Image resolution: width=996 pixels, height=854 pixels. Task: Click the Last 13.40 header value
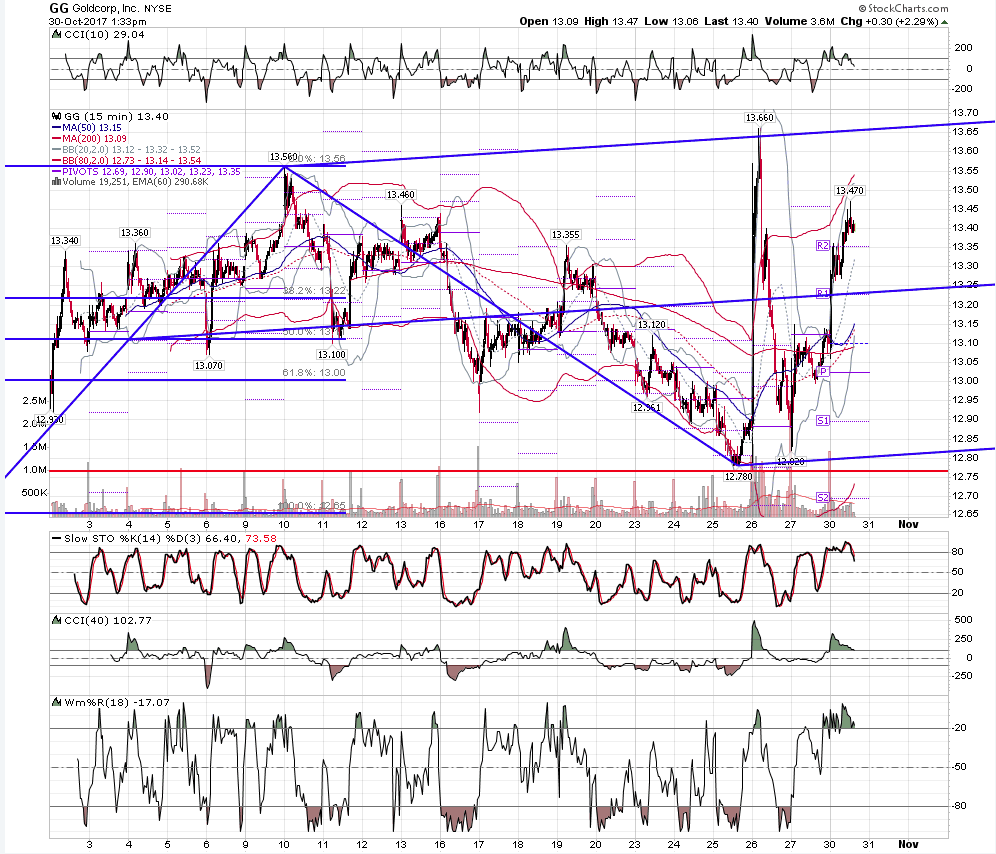pos(731,22)
